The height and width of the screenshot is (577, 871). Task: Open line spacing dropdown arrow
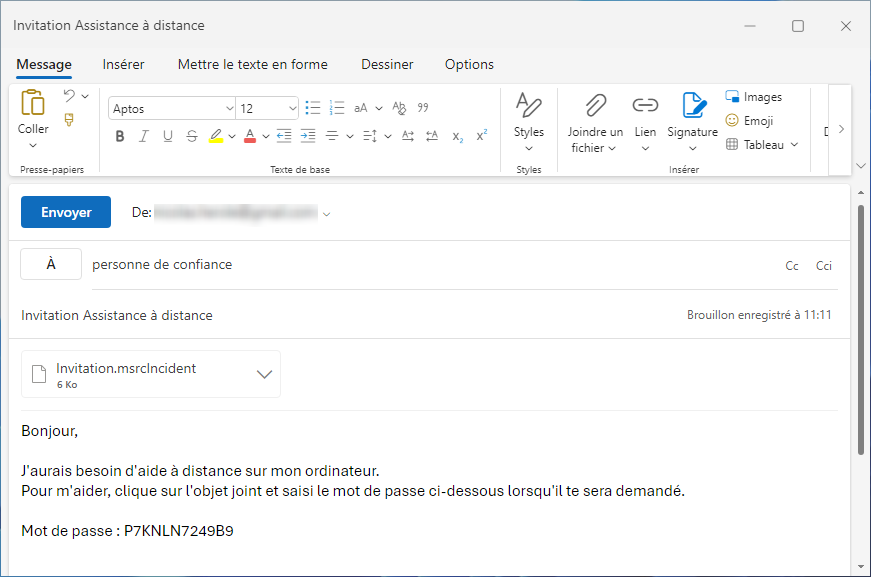click(x=388, y=137)
